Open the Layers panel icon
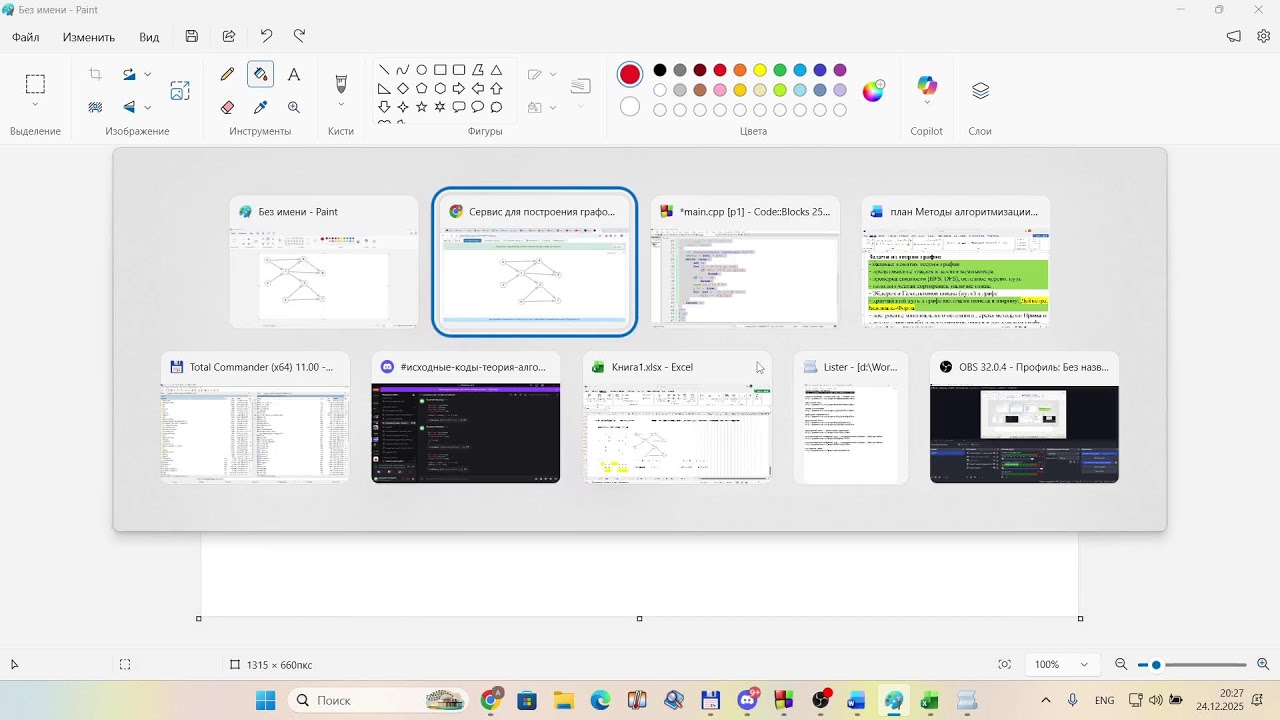Viewport: 1280px width, 720px height. click(x=980, y=91)
